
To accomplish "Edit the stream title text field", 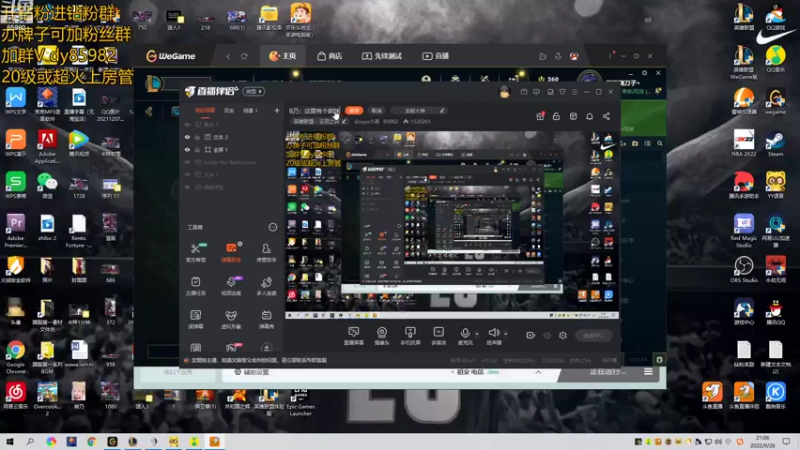I will pos(316,111).
